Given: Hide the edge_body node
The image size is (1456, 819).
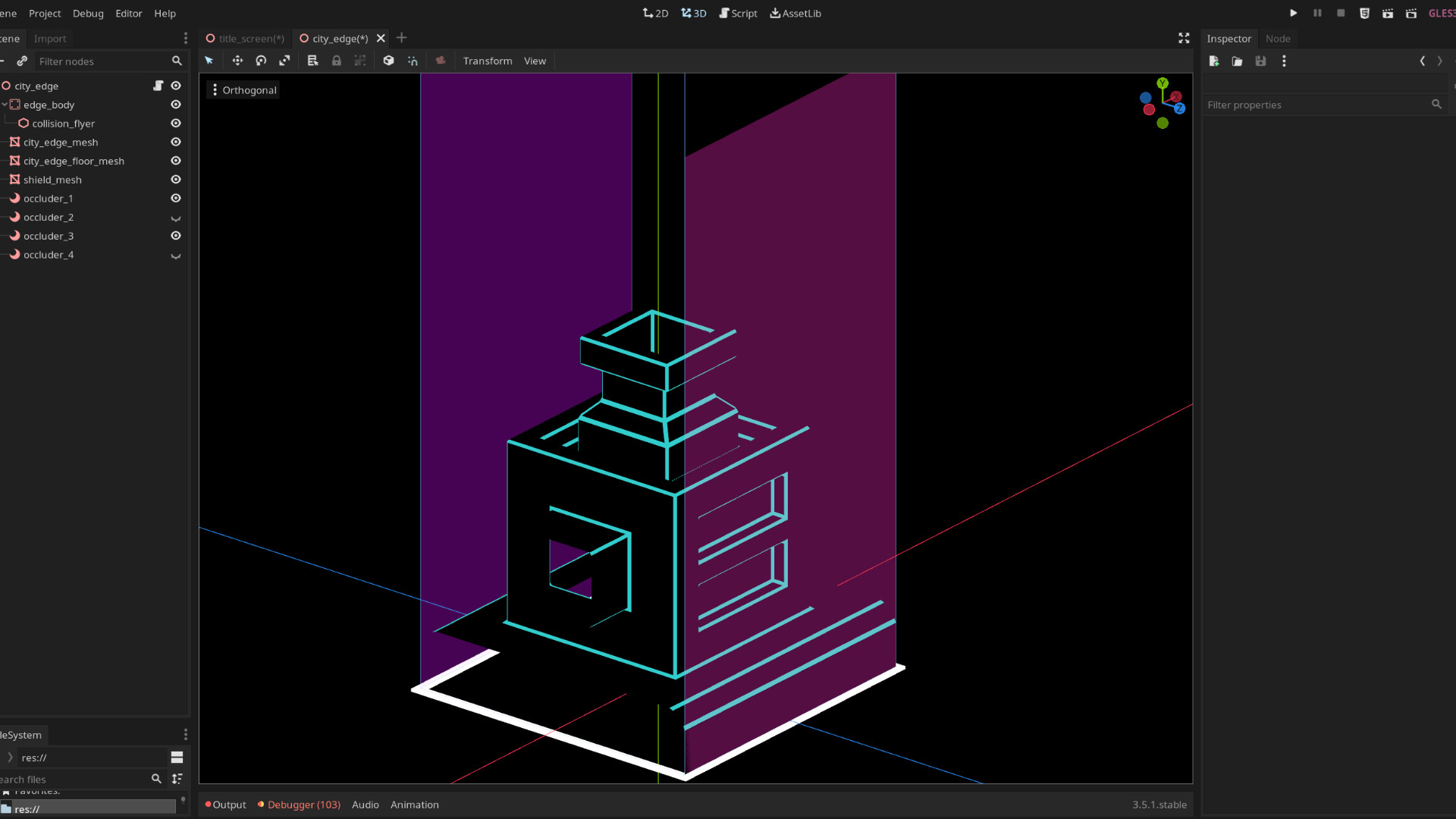Looking at the screenshot, I should [x=175, y=105].
